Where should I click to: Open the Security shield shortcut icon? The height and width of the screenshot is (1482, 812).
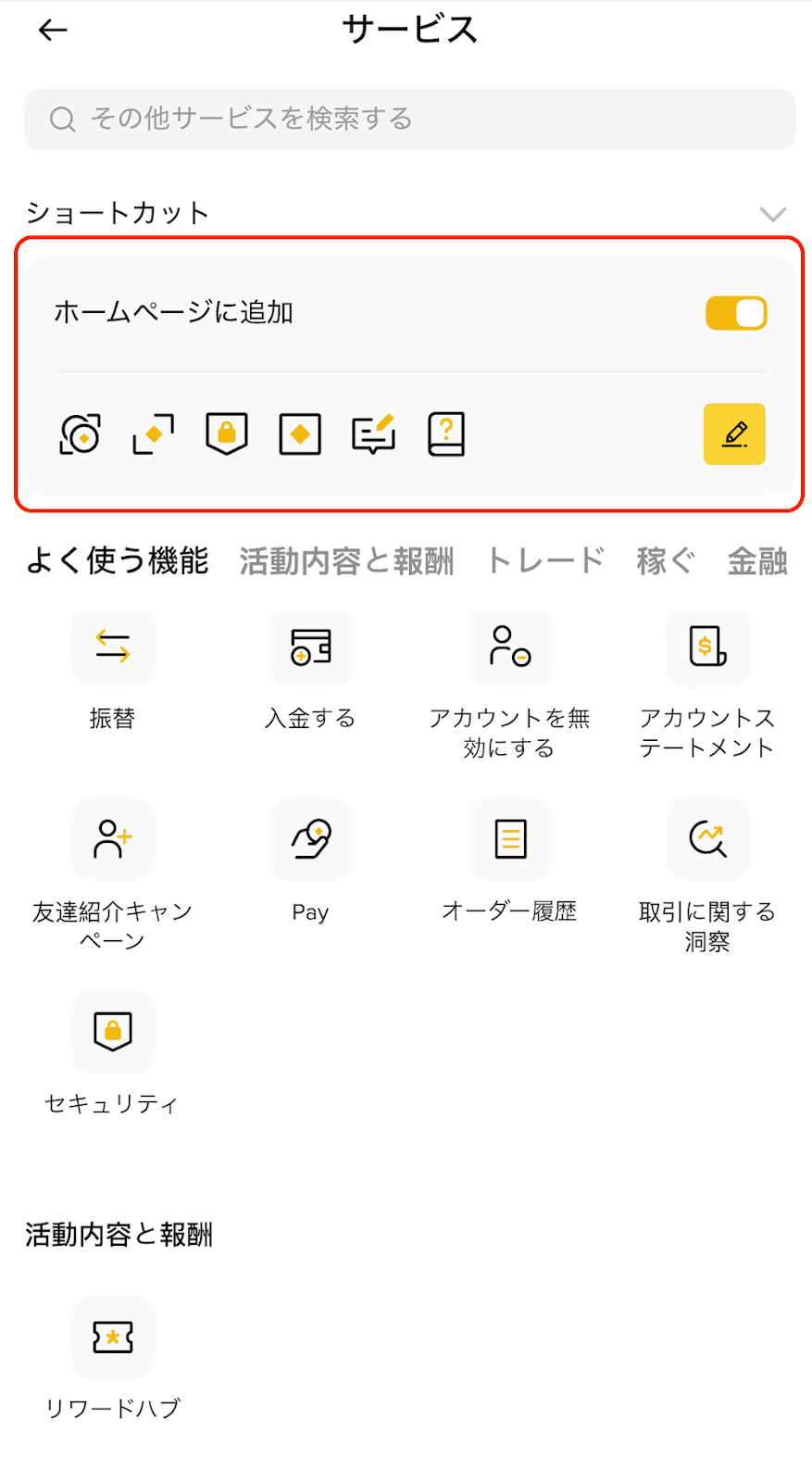coord(225,433)
